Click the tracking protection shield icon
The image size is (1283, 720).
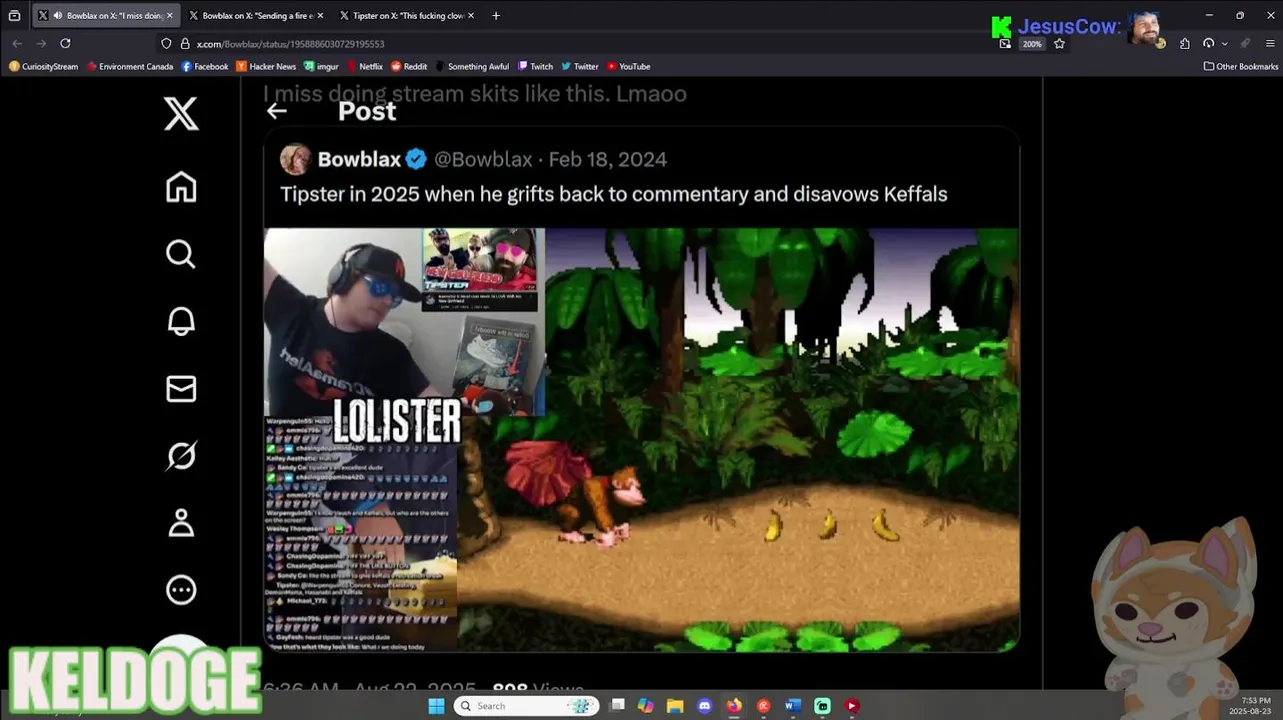(x=166, y=43)
